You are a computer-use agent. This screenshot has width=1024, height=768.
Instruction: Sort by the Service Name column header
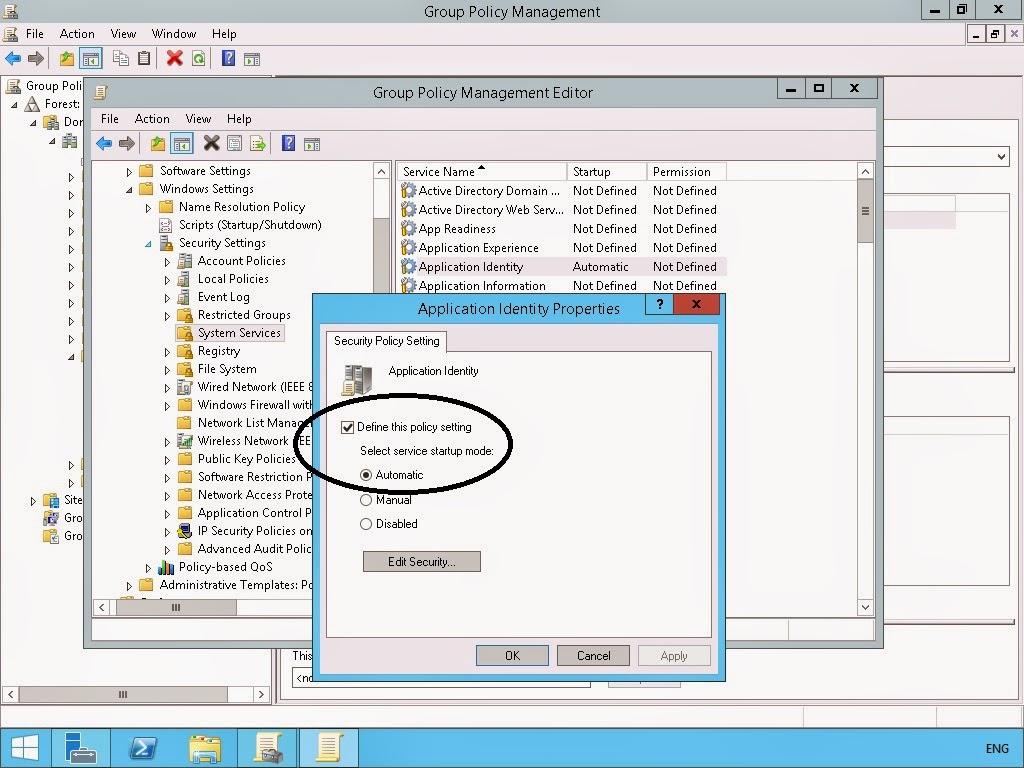482,172
